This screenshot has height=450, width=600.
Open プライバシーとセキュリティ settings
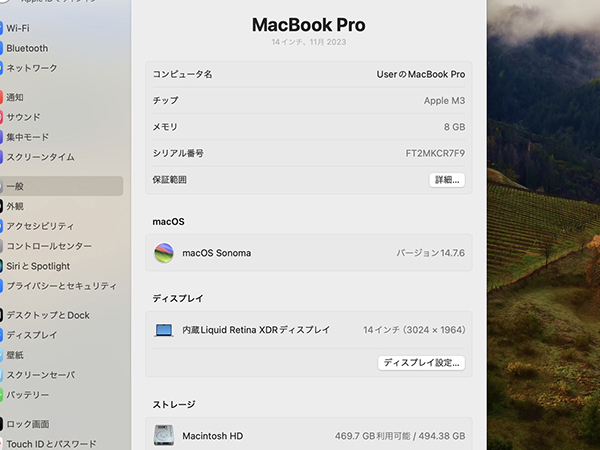point(62,286)
